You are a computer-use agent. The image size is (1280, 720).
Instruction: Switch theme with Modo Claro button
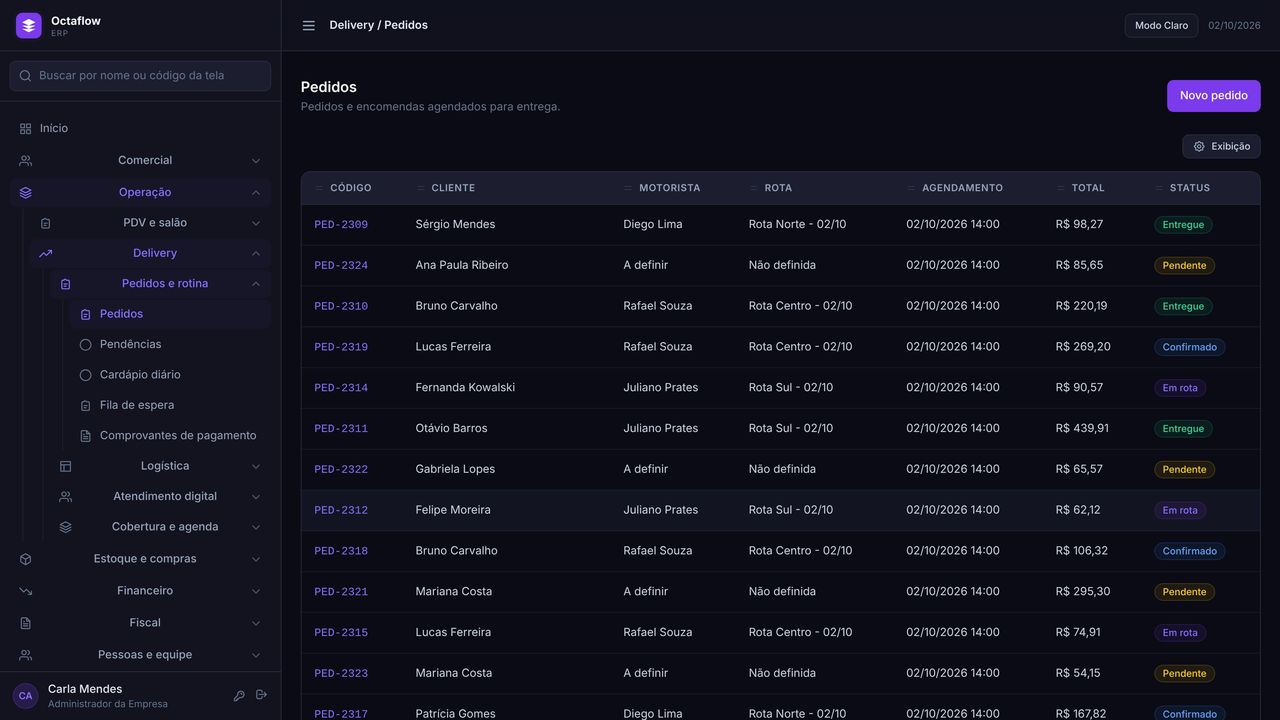point(1161,26)
